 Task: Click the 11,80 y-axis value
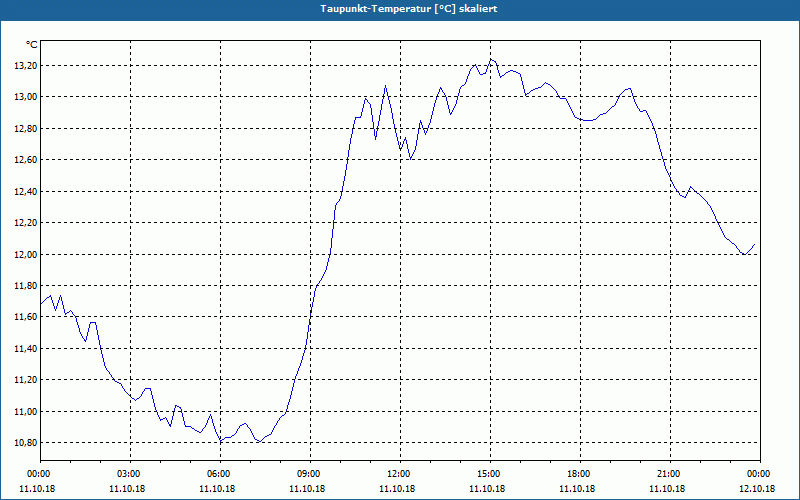[25, 286]
